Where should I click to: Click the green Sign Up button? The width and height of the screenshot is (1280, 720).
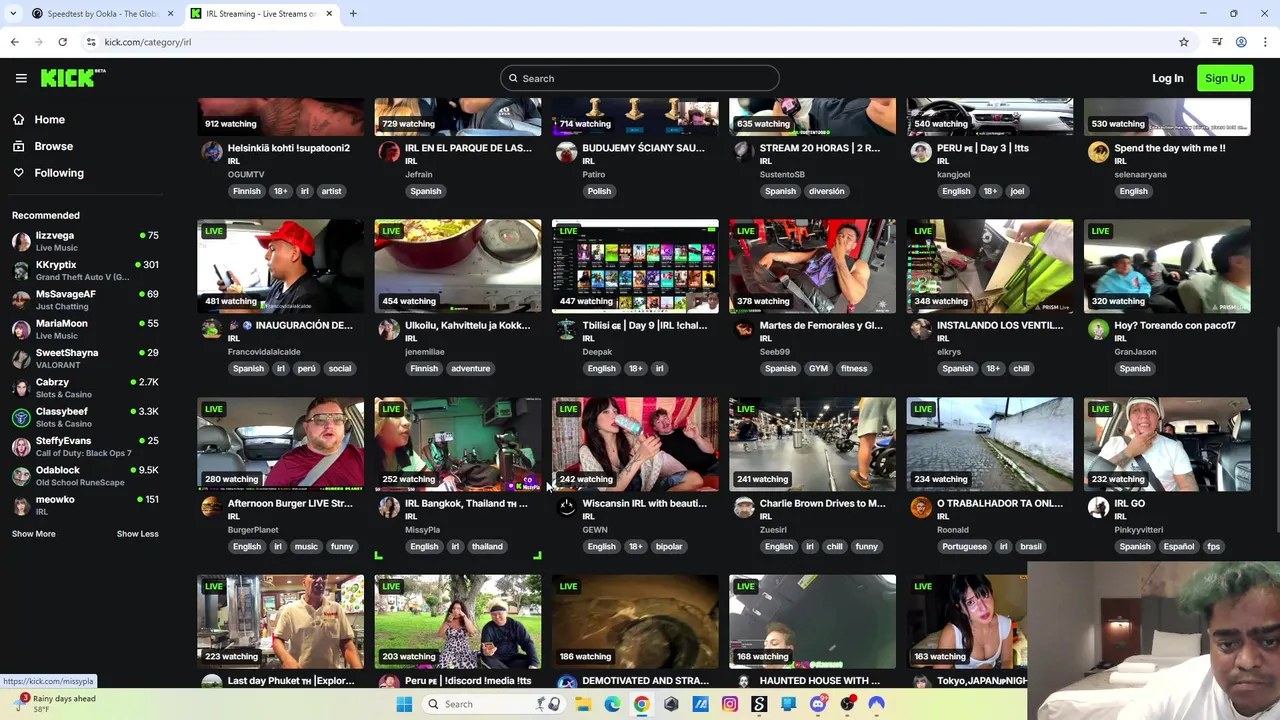pyautogui.click(x=1224, y=78)
